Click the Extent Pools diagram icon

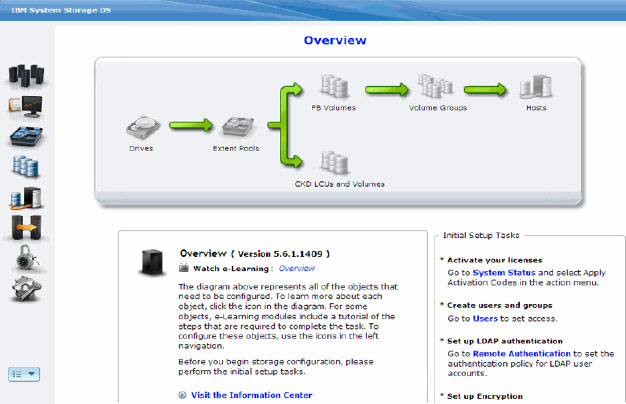pyautogui.click(x=238, y=127)
